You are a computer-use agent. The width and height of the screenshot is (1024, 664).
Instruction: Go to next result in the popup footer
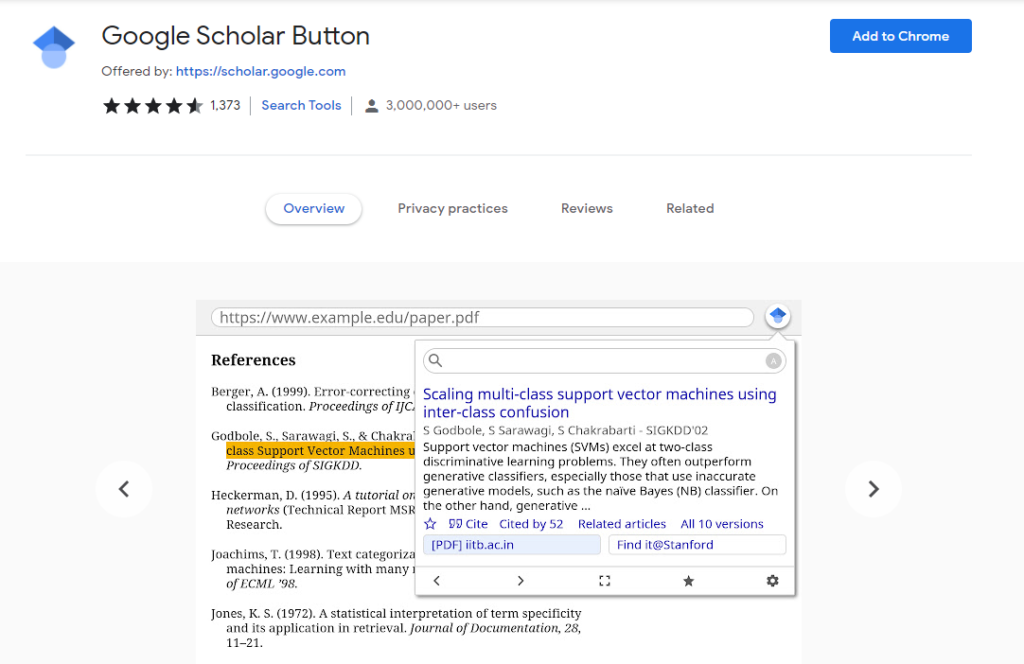520,581
